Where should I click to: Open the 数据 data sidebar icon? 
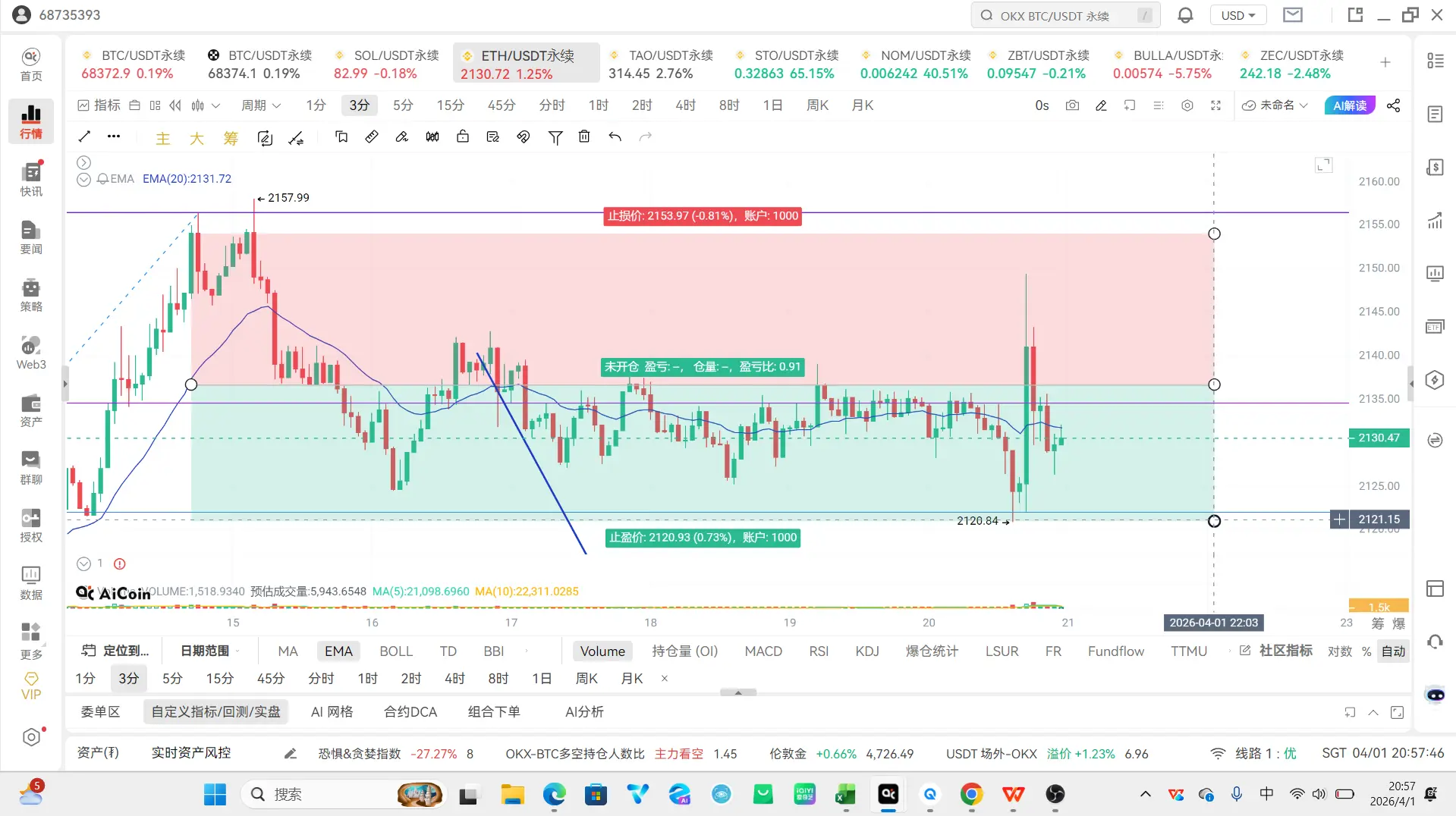pos(31,583)
